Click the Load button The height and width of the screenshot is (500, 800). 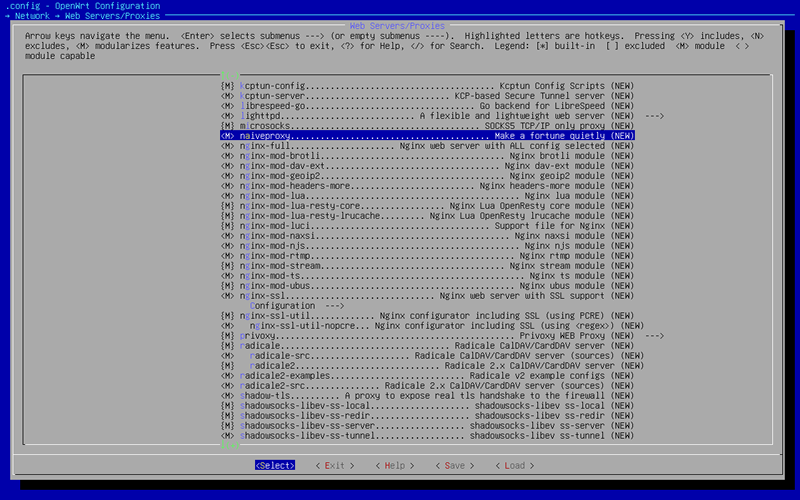(x=513, y=465)
